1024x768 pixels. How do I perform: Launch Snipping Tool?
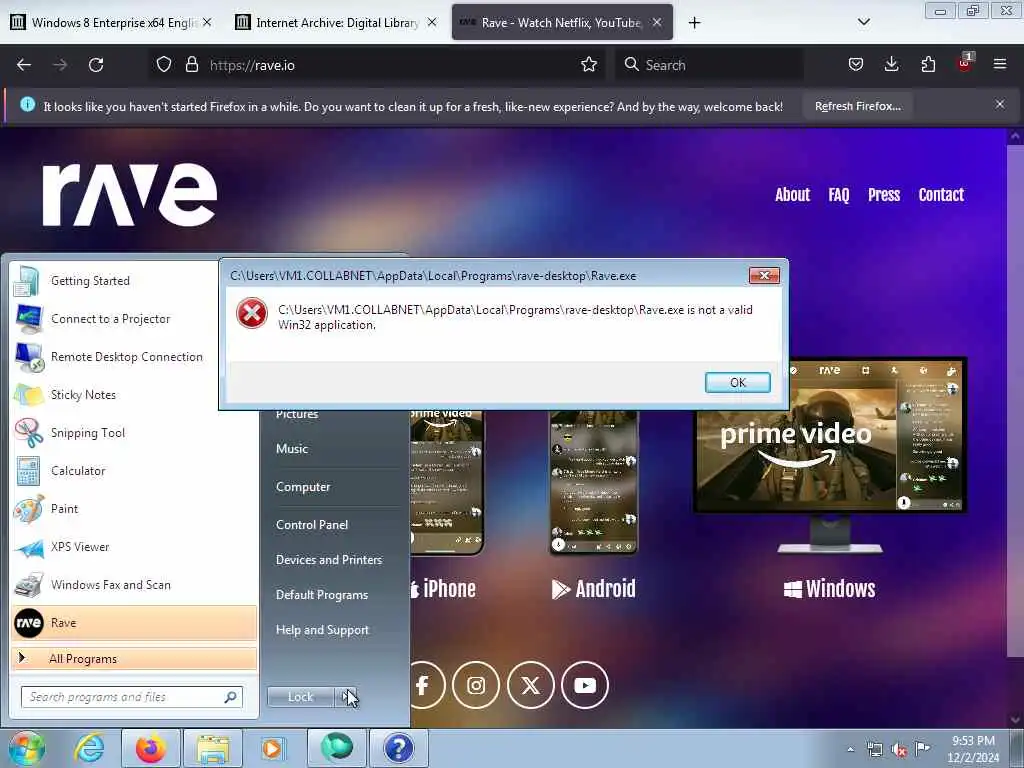134,432
